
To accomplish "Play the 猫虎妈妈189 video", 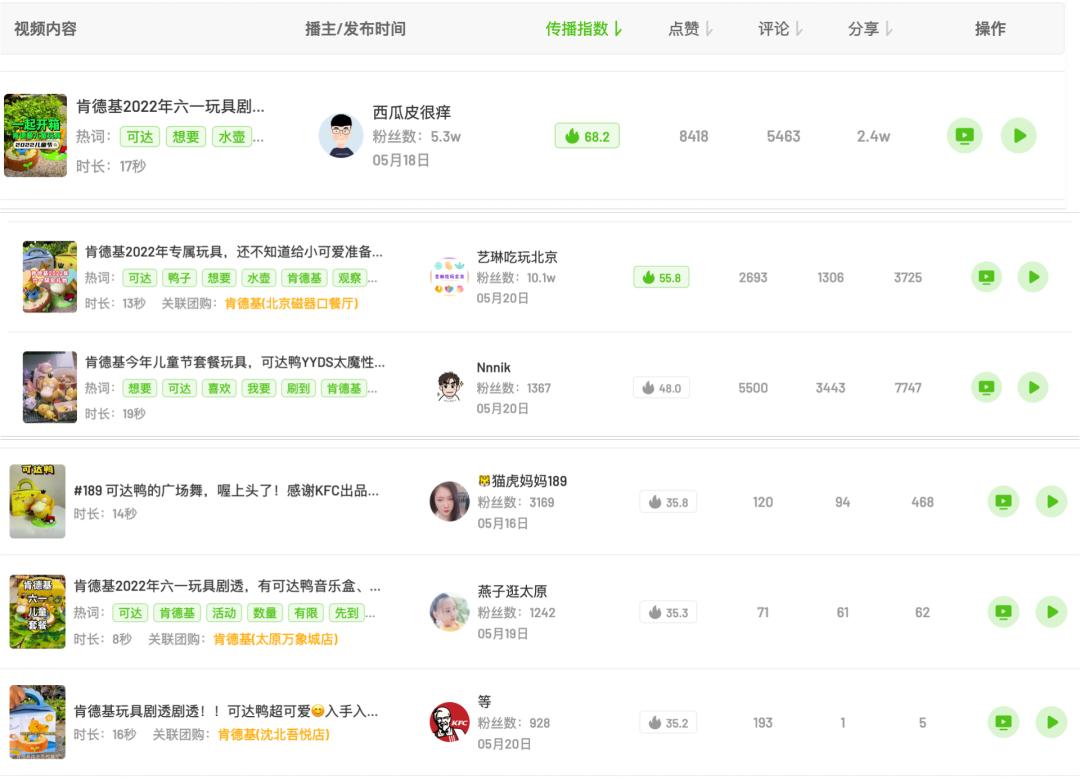I will click(1050, 501).
